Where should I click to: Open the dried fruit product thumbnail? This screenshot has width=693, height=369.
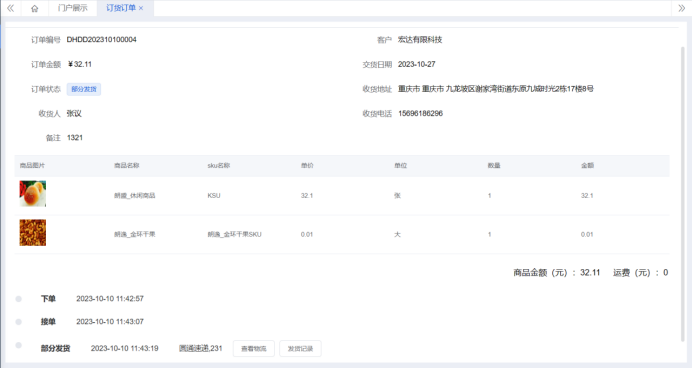point(33,232)
